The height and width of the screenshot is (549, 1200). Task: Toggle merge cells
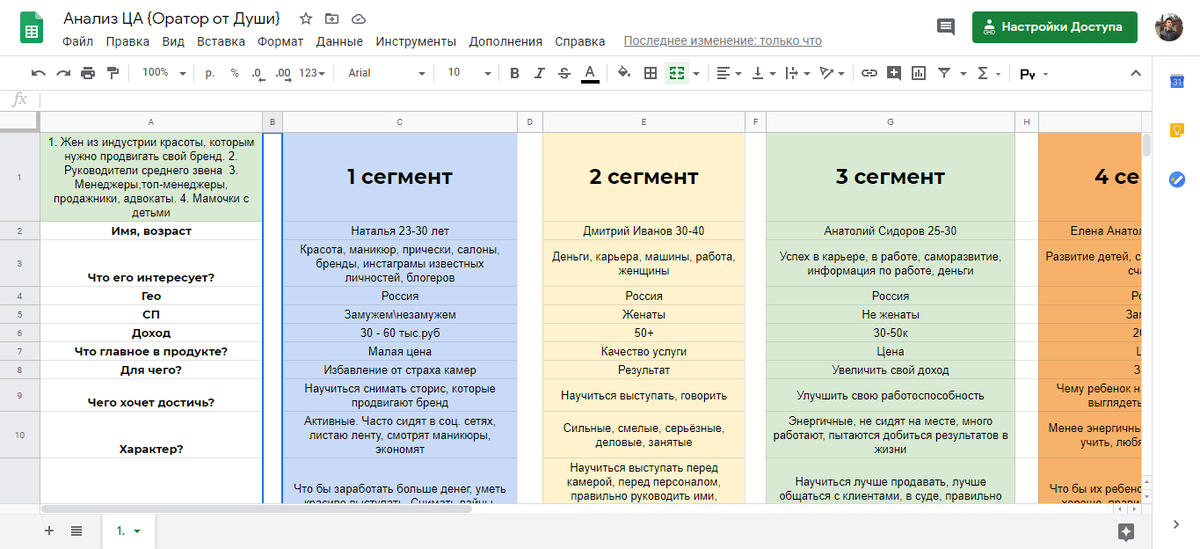676,73
